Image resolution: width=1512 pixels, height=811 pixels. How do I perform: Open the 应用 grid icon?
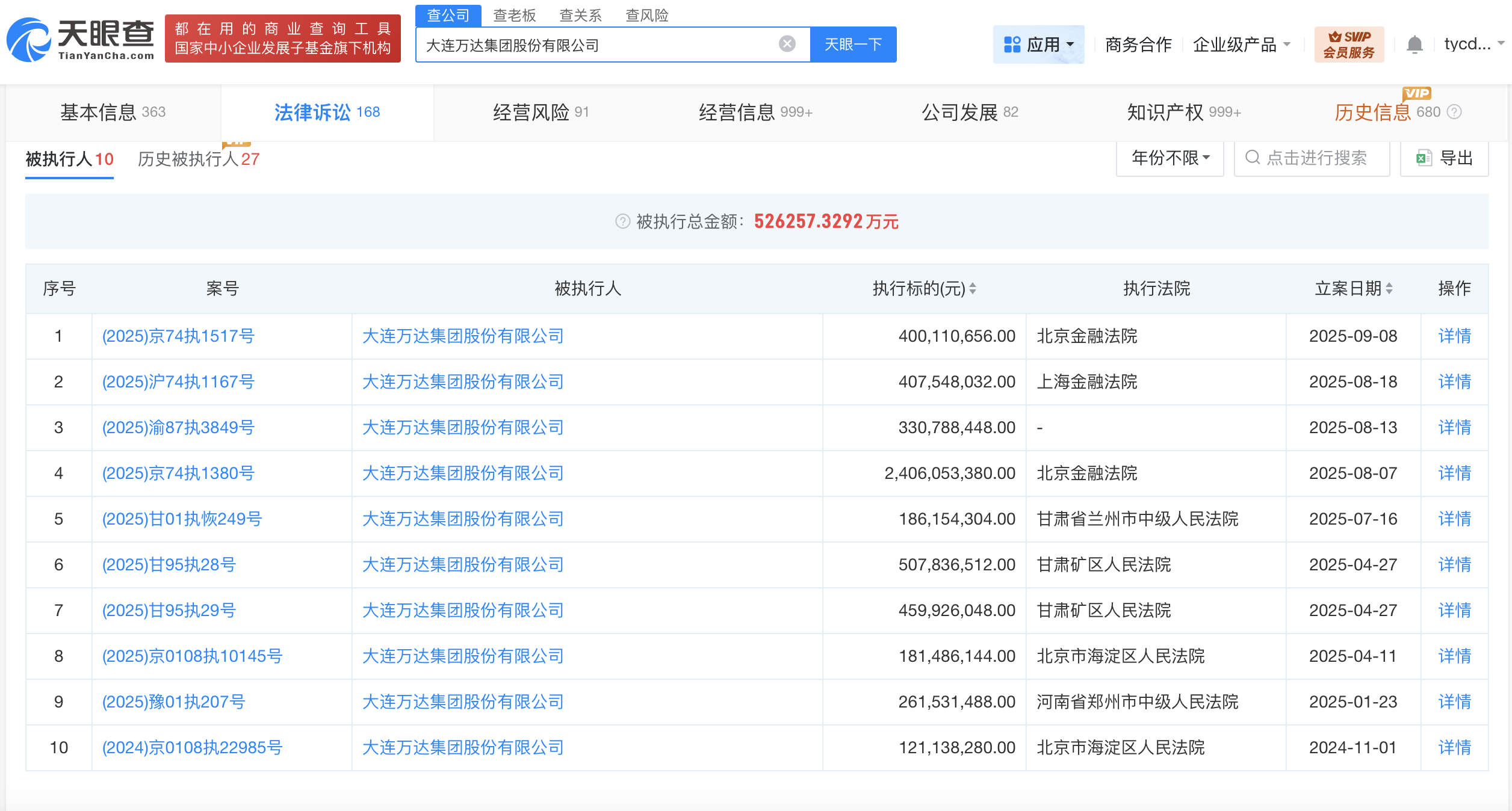(x=1011, y=44)
